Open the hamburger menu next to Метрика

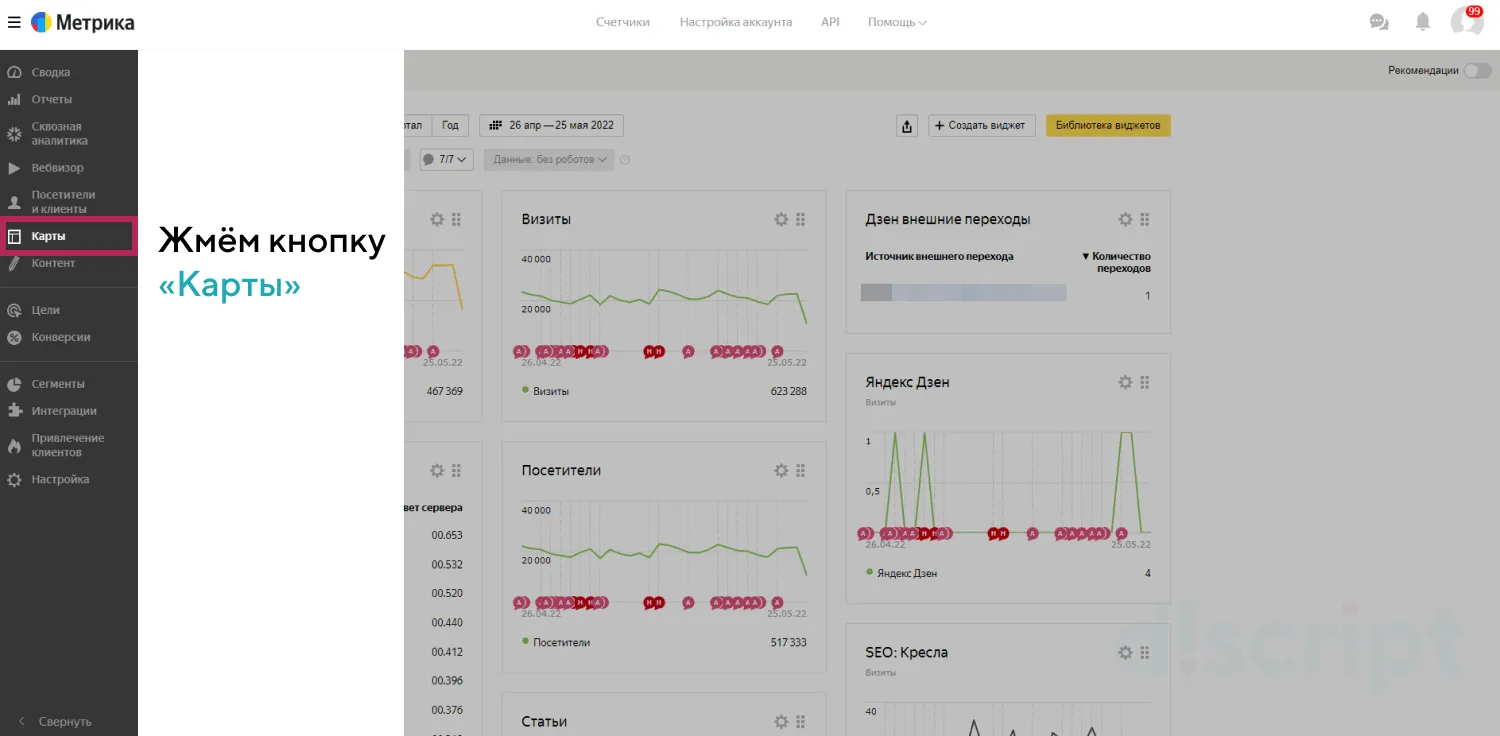point(14,22)
